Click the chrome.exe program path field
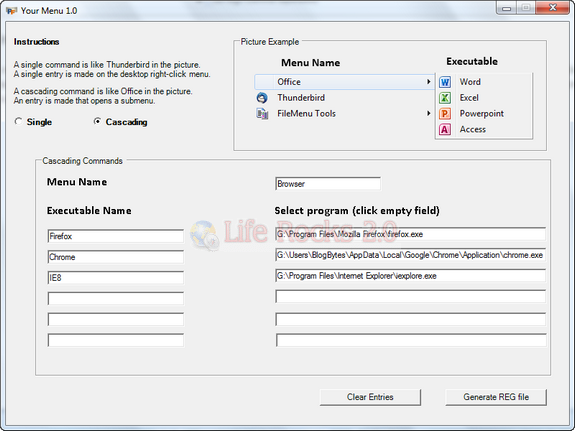Image resolution: width=575 pixels, height=431 pixels. coord(410,255)
